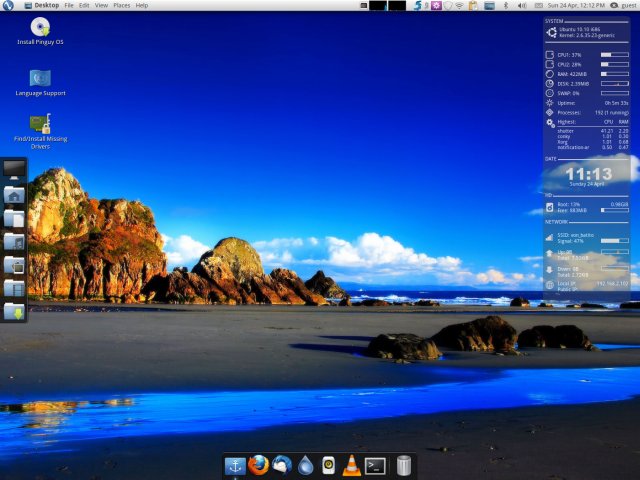Open the guest user session menu

[624, 5]
